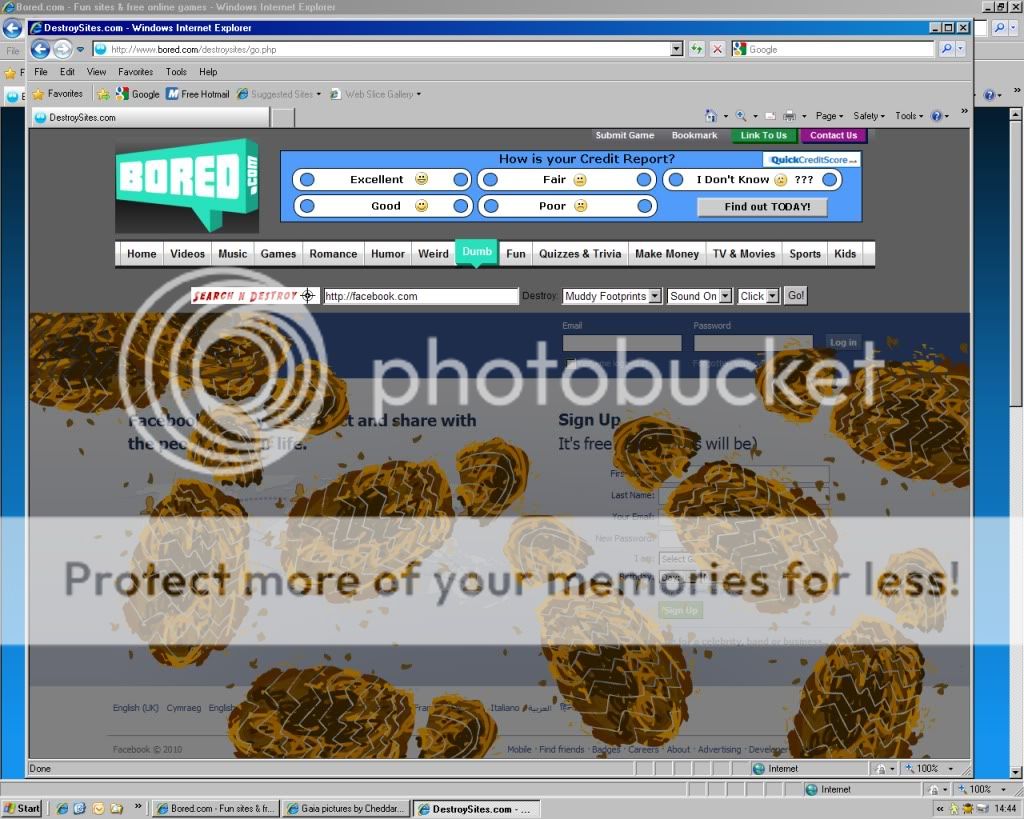Open the Home icon in command bar
1024x819 pixels.
point(711,116)
